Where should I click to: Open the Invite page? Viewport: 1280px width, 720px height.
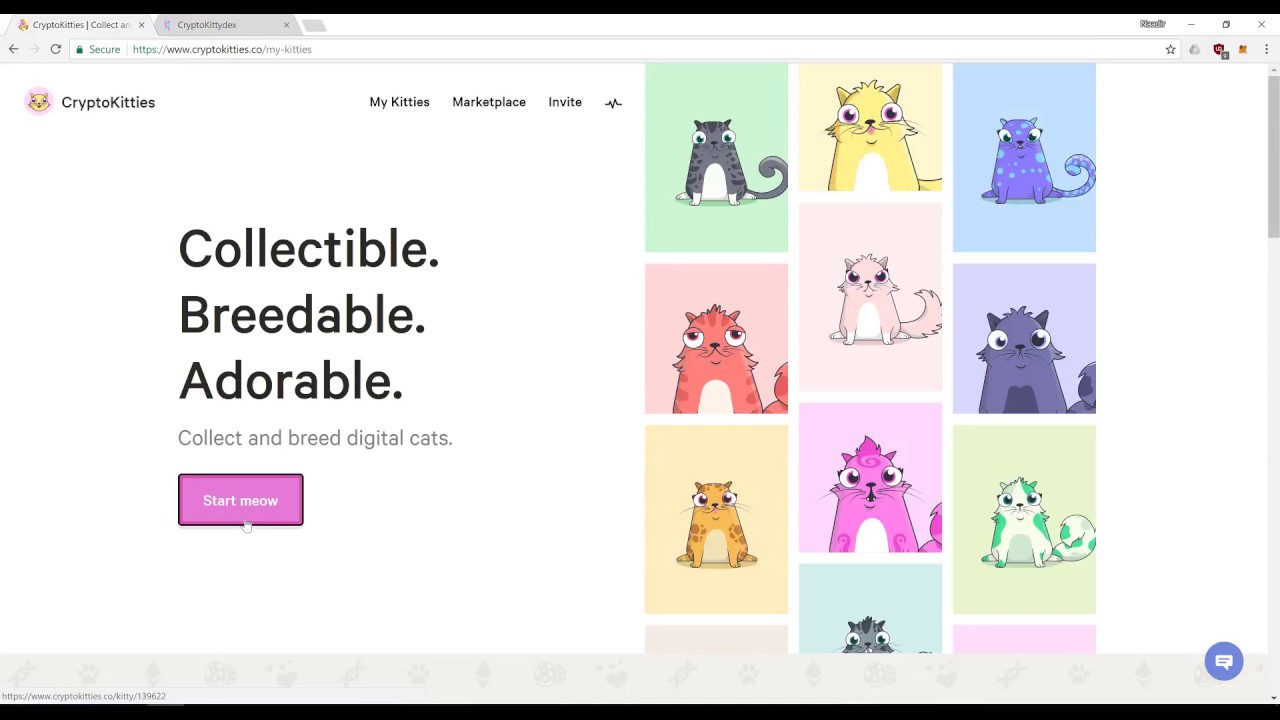565,102
